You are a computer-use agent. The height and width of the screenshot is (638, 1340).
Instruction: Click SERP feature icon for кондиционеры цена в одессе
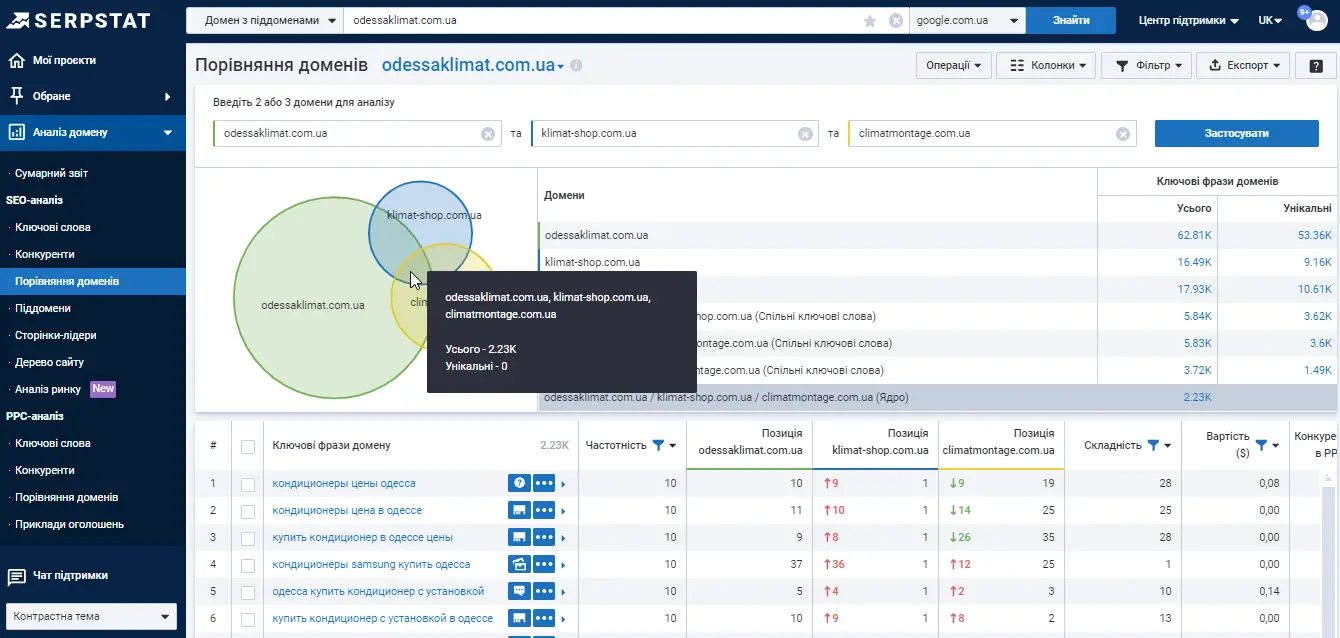pyautogui.click(x=519, y=510)
